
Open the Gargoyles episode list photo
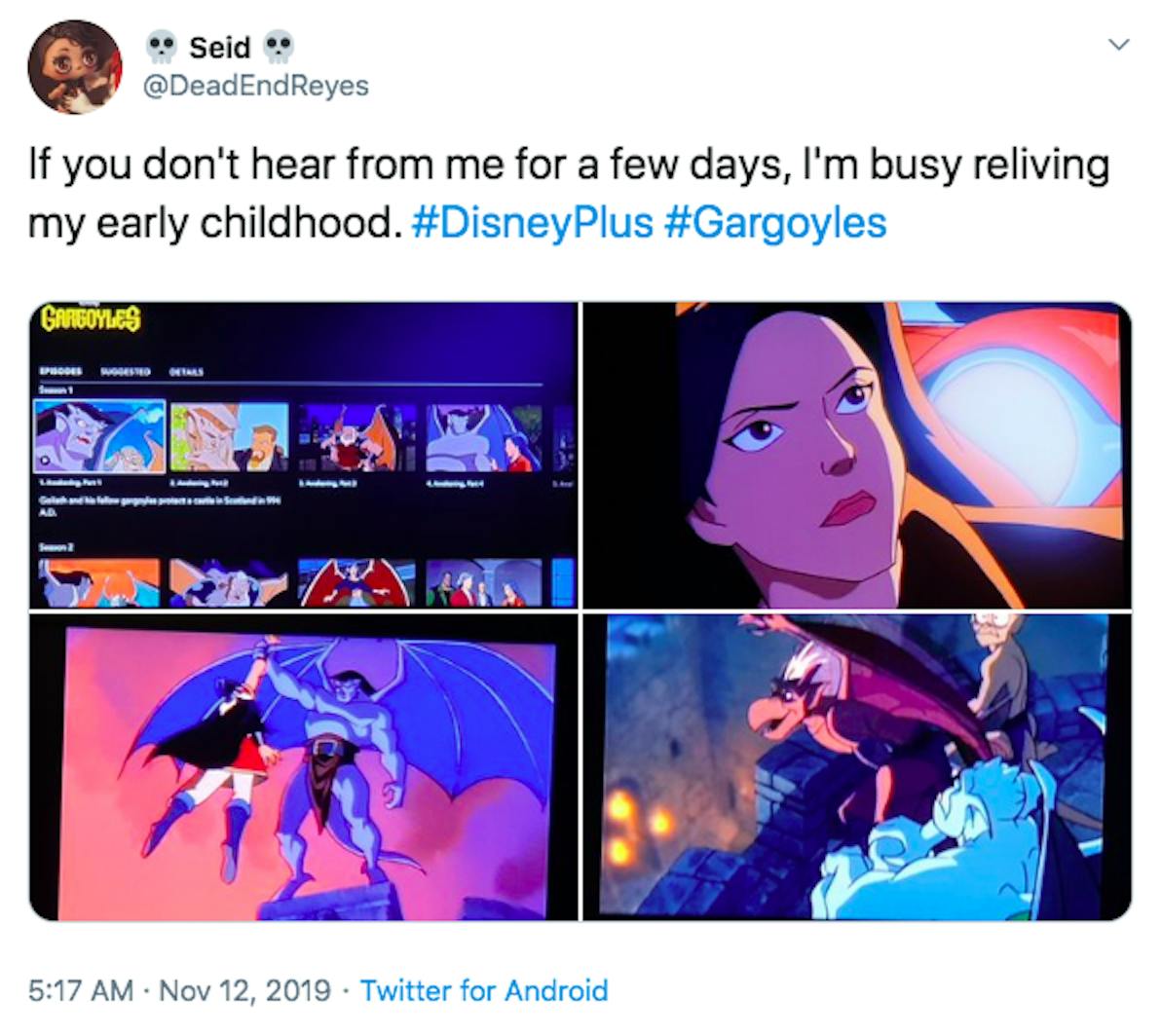coord(303,455)
